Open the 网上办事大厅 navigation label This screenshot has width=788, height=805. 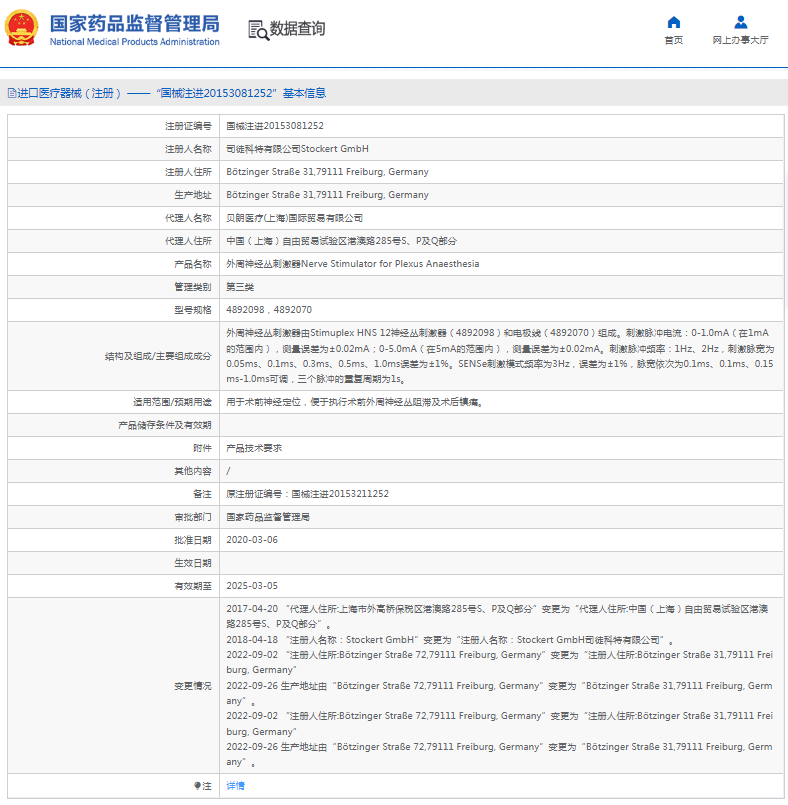pos(740,40)
